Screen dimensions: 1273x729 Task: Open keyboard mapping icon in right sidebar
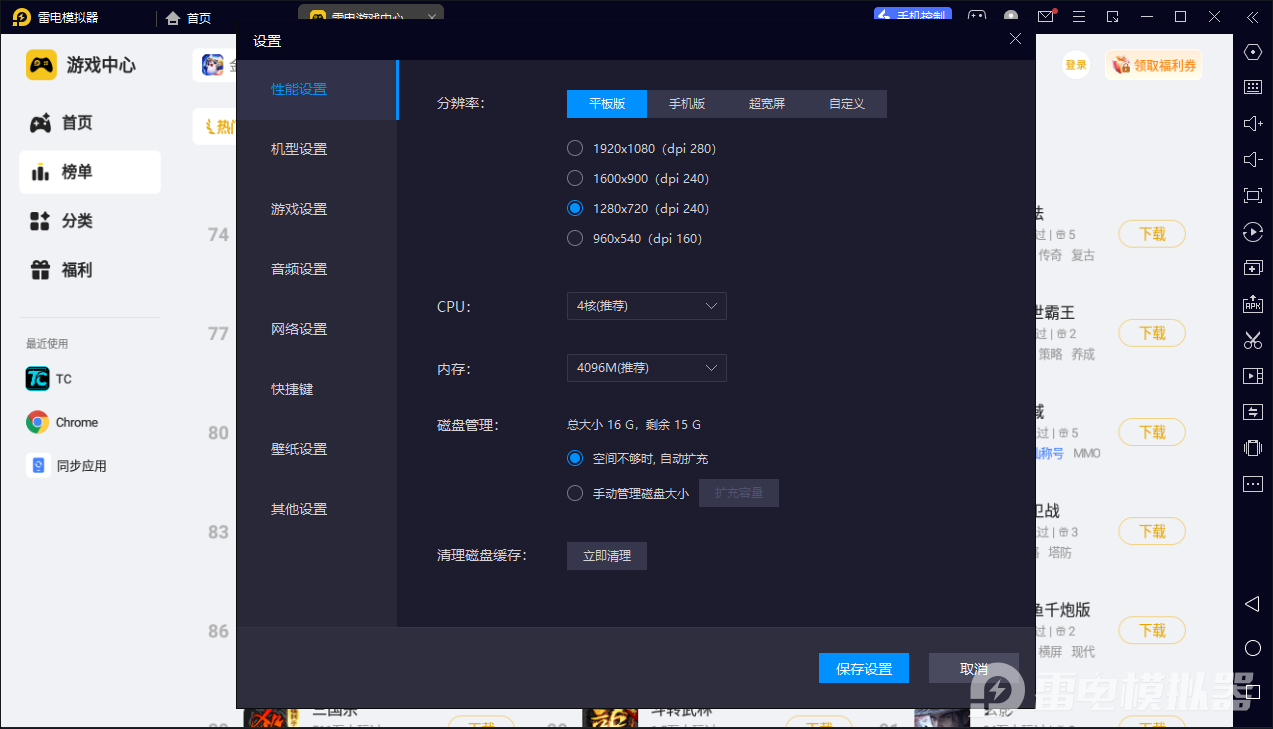click(1253, 87)
